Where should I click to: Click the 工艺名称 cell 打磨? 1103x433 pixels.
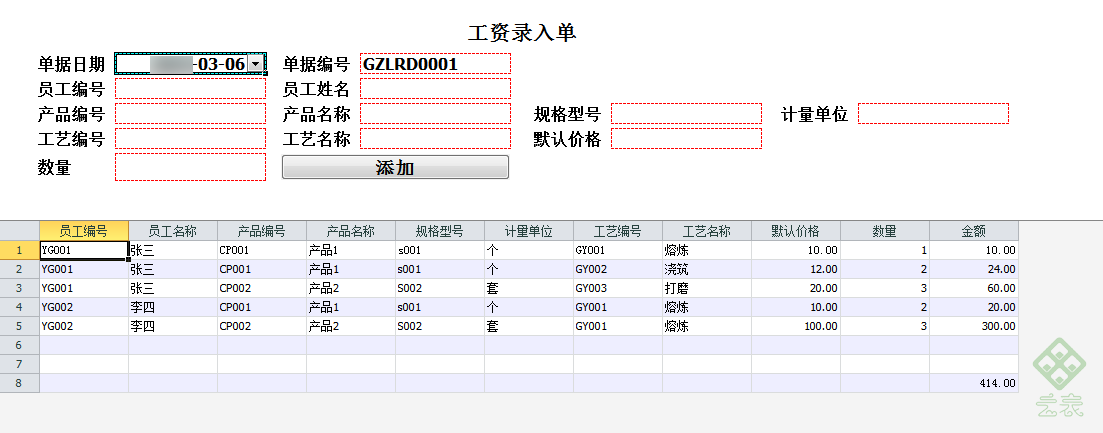(x=707, y=288)
